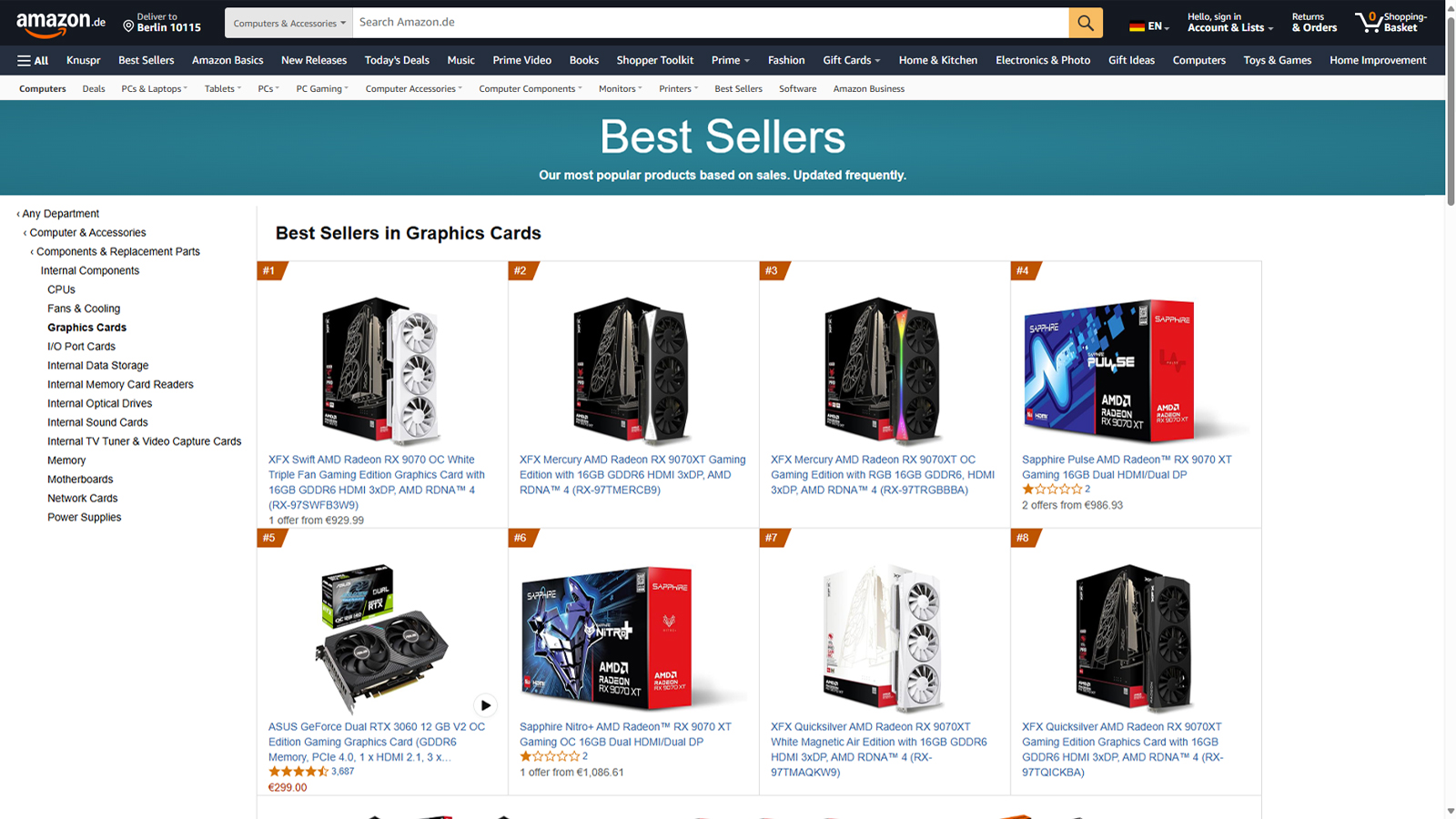Click the orange search magnifier button
1456x819 pixels.
(1086, 23)
